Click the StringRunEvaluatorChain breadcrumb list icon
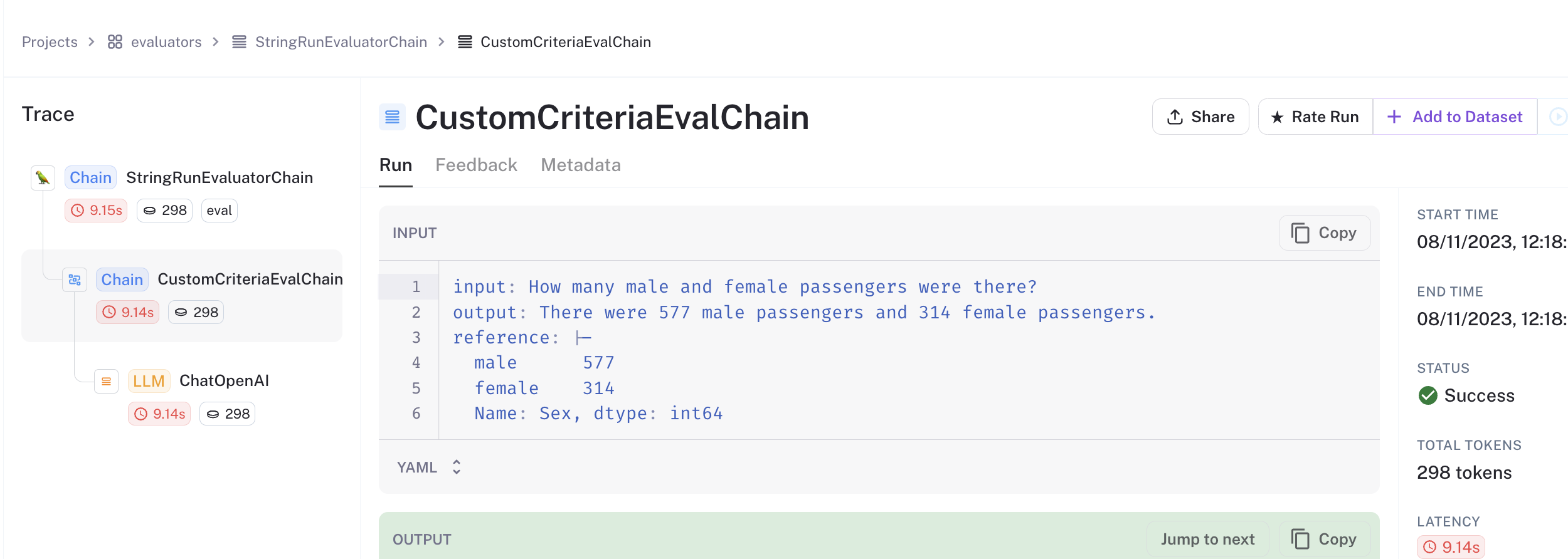The height and width of the screenshot is (559, 1568). (239, 42)
